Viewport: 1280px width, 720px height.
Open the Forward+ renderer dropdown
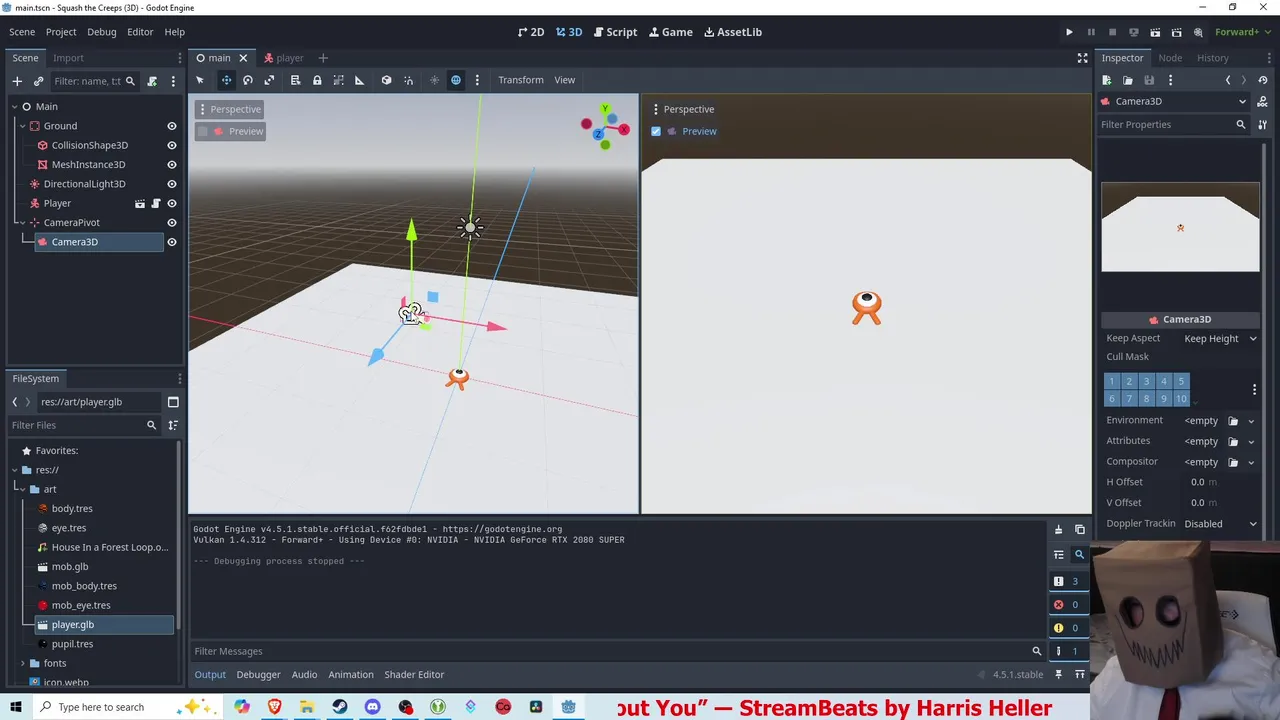(x=1241, y=32)
